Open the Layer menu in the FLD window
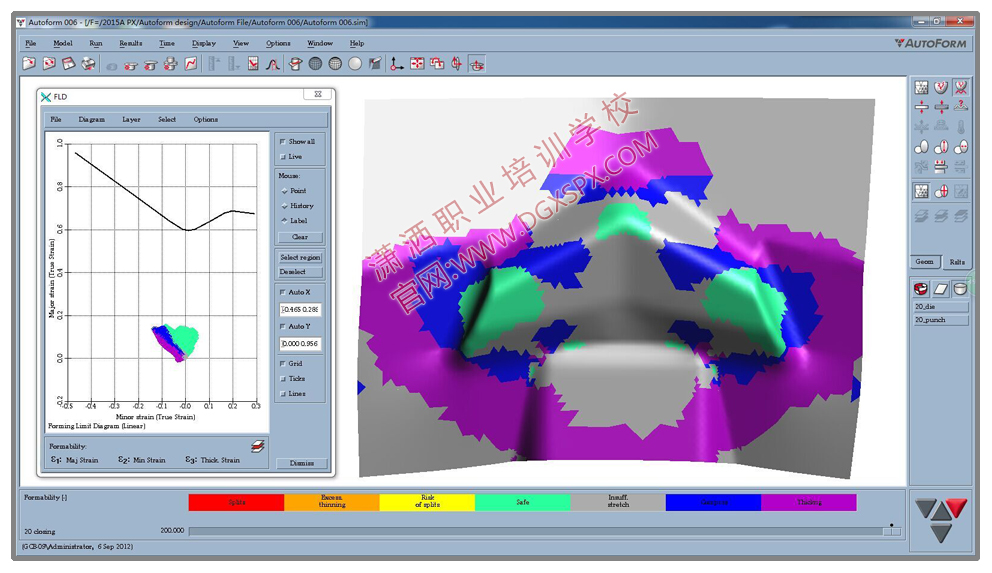 click(x=131, y=120)
